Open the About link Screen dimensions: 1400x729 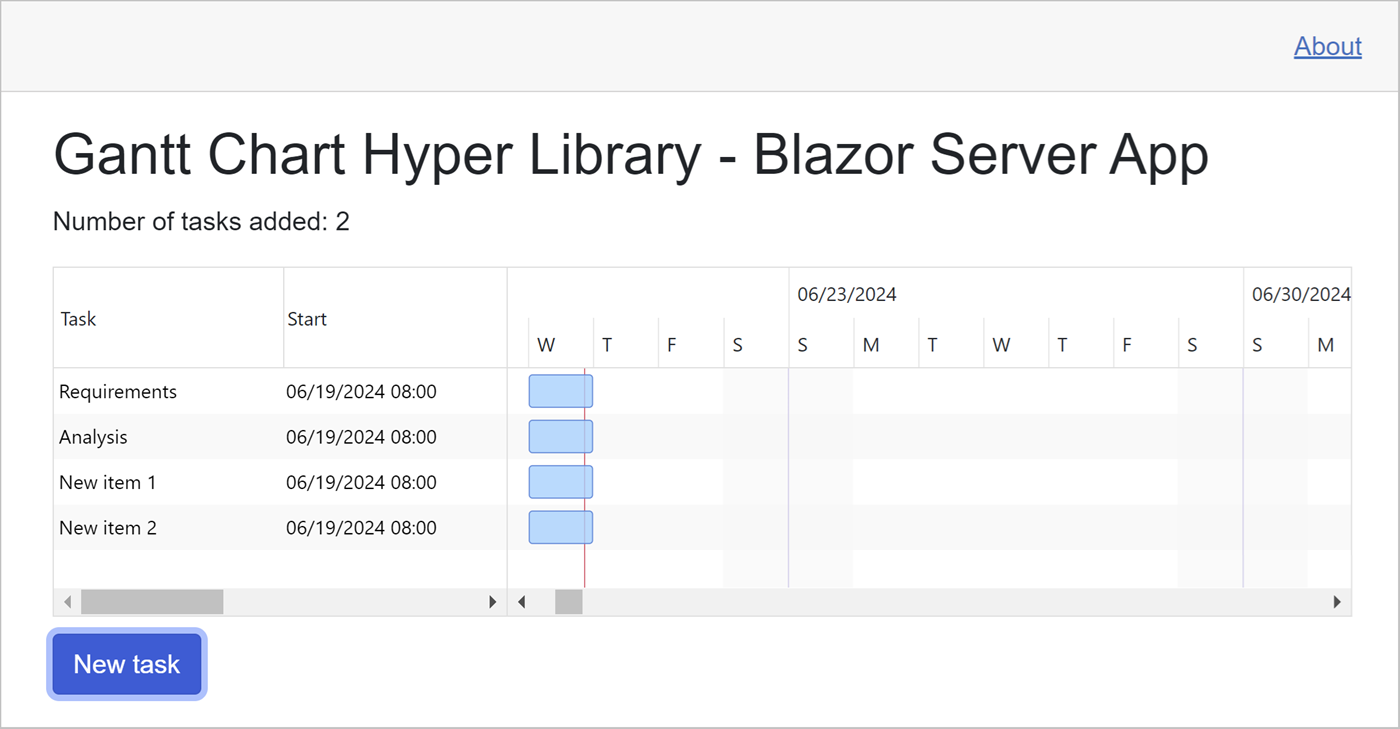[1327, 46]
